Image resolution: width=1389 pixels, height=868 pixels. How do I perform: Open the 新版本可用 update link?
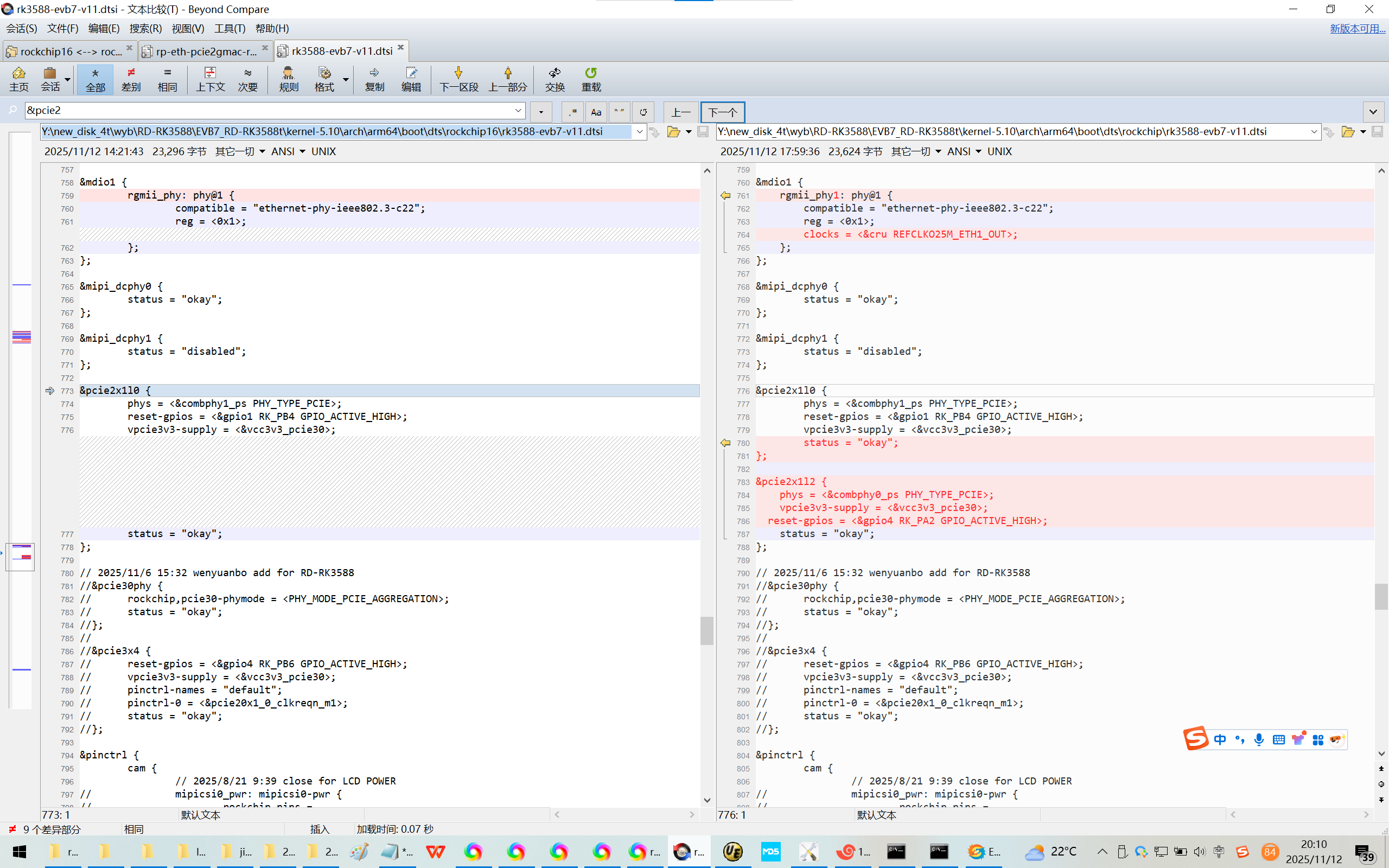click(x=1357, y=28)
